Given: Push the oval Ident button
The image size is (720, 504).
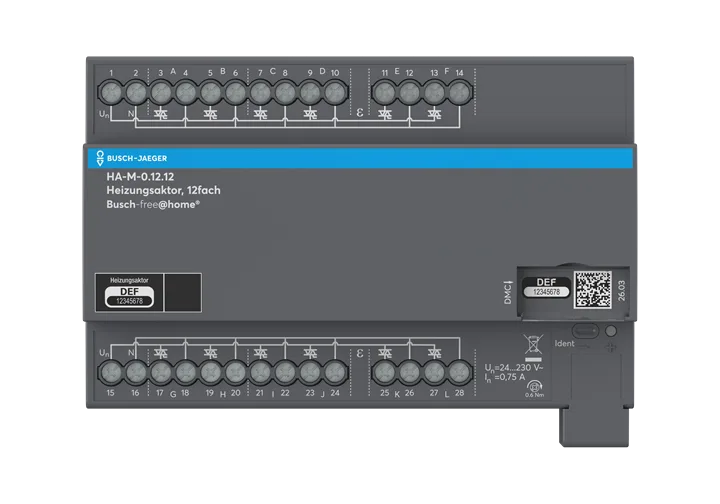Looking at the screenshot, I should (585, 330).
